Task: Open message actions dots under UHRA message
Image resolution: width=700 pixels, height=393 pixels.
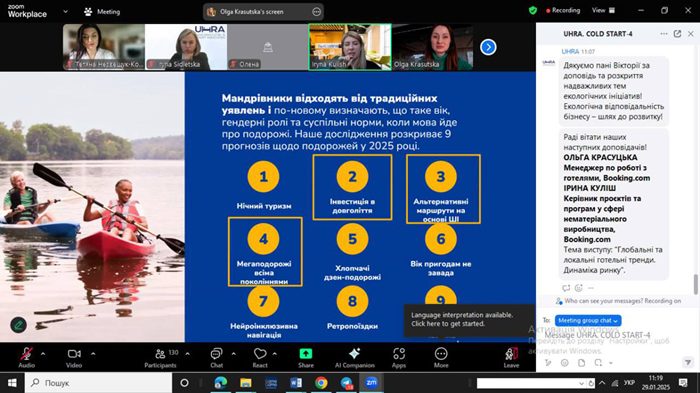Action: pos(591,288)
